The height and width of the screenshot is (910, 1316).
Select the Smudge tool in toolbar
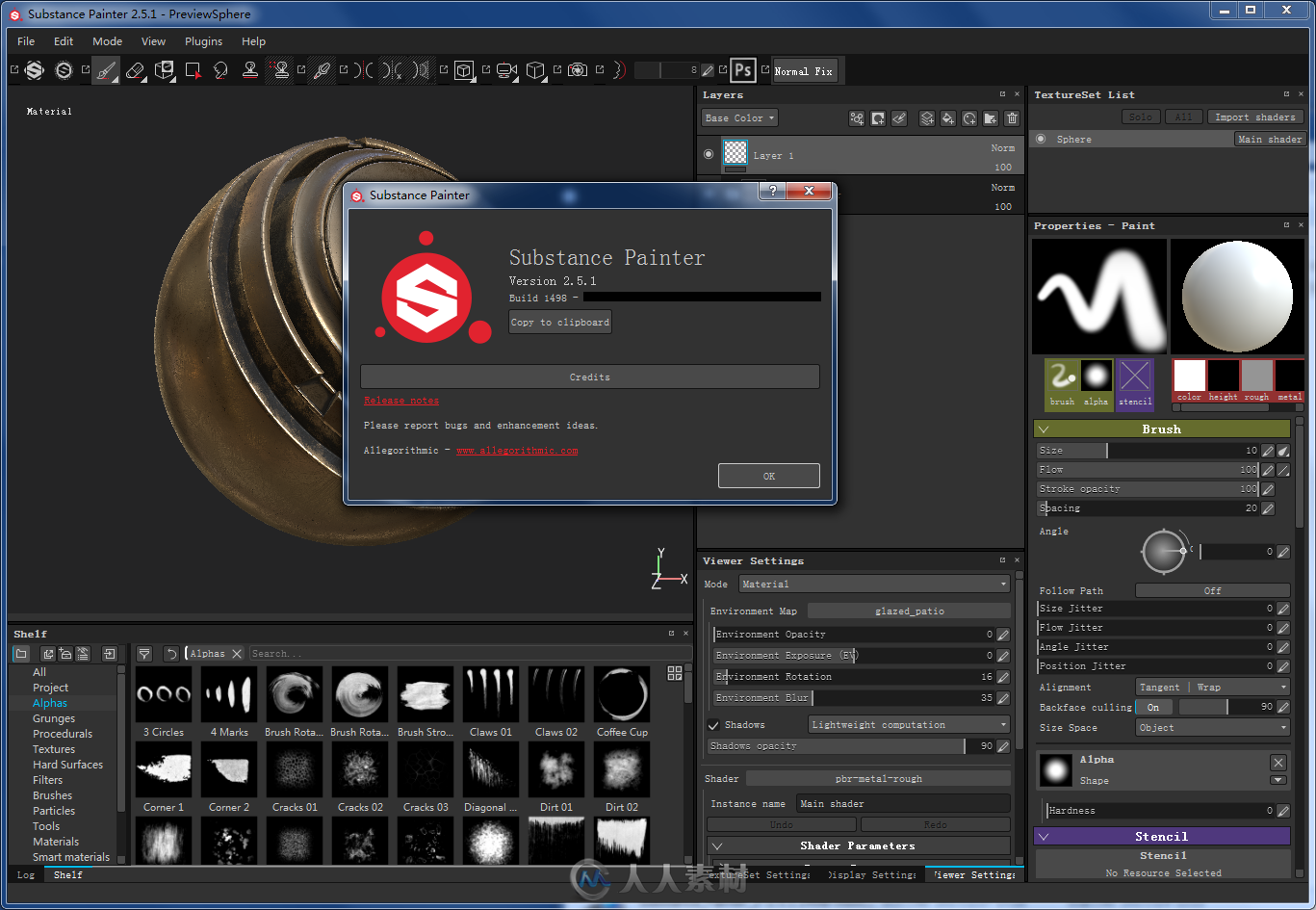(x=221, y=70)
